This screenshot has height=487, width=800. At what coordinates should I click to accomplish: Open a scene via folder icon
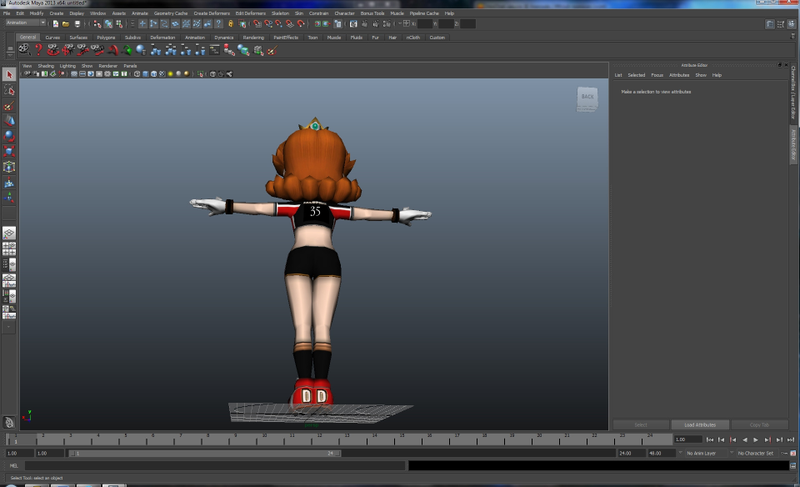click(x=66, y=24)
